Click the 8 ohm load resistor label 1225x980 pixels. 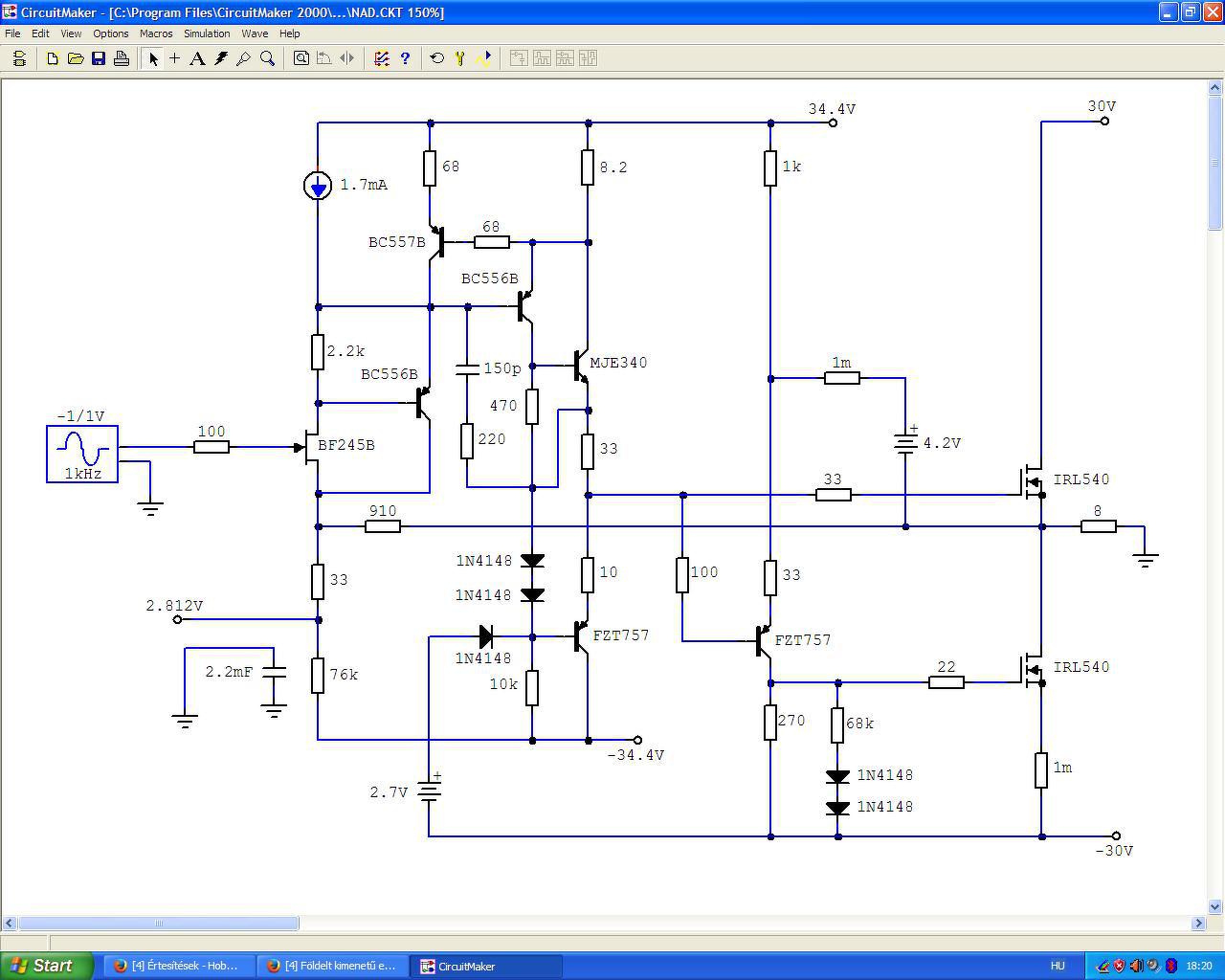1098,511
